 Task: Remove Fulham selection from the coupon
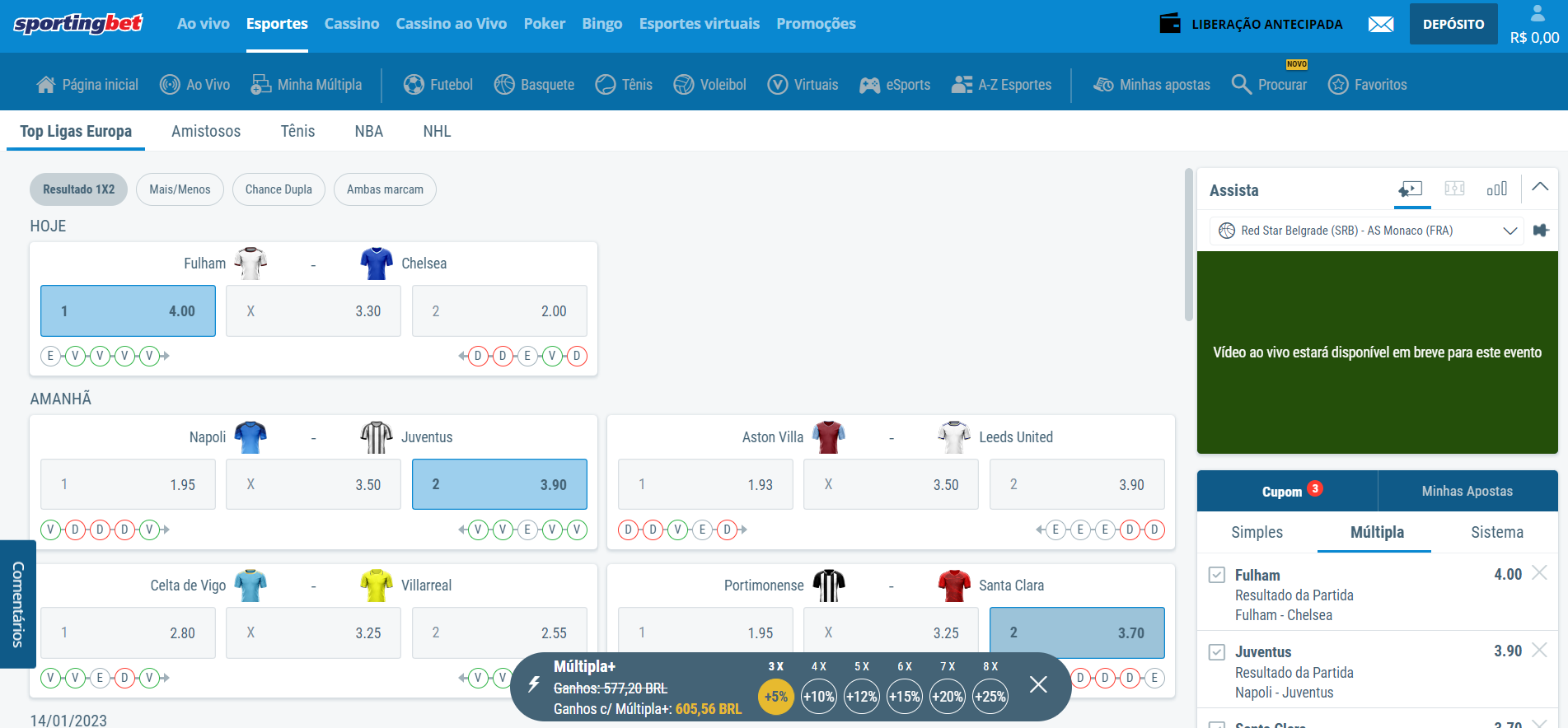tap(1539, 572)
